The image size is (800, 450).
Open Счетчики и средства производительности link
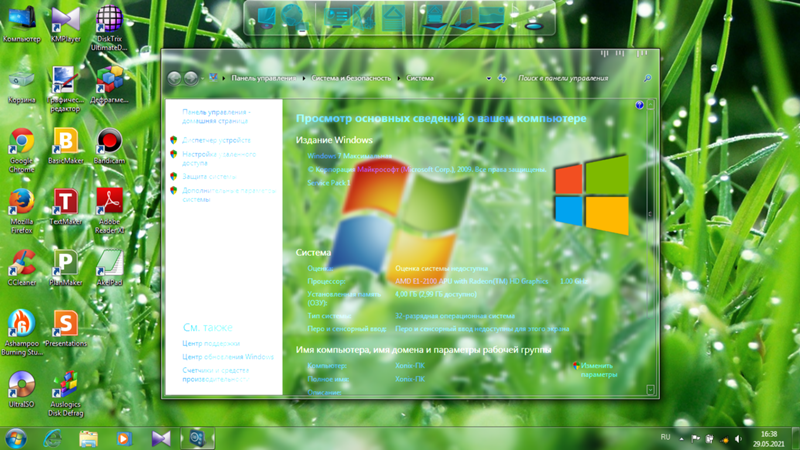pyautogui.click(x=215, y=374)
